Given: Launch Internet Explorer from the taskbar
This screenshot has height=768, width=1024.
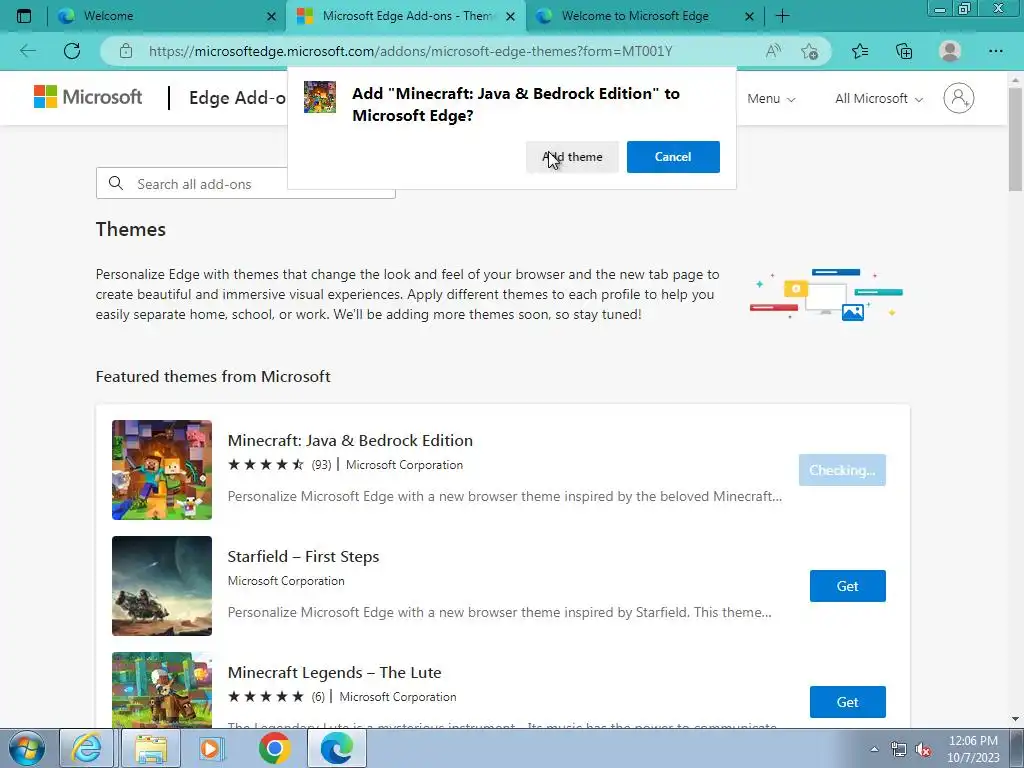Looking at the screenshot, I should tap(87, 748).
